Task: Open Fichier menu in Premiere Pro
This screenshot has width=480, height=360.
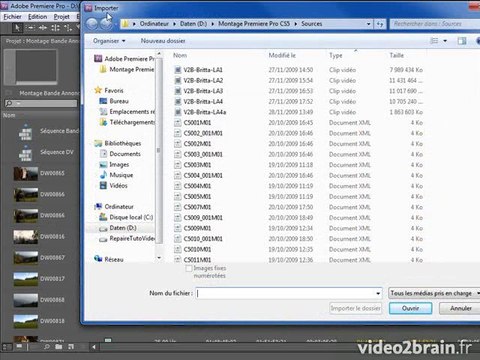Action: point(13,17)
